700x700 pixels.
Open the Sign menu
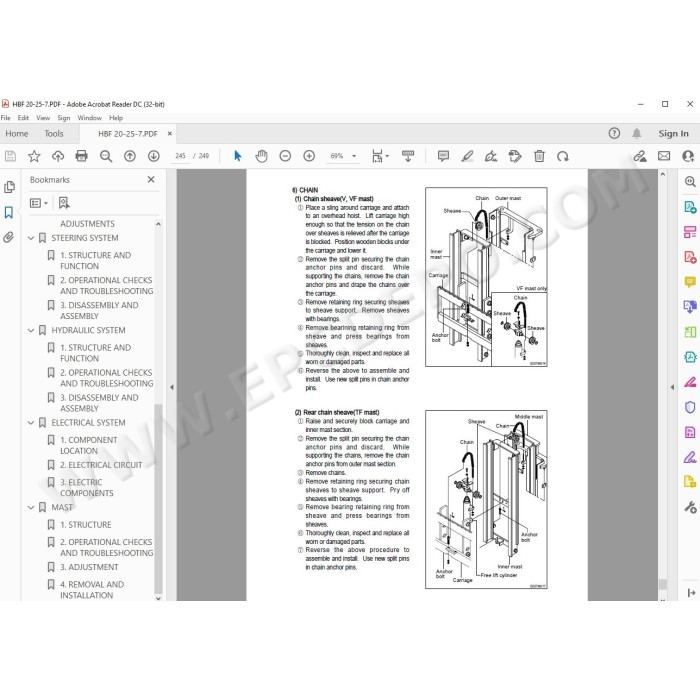(x=64, y=118)
